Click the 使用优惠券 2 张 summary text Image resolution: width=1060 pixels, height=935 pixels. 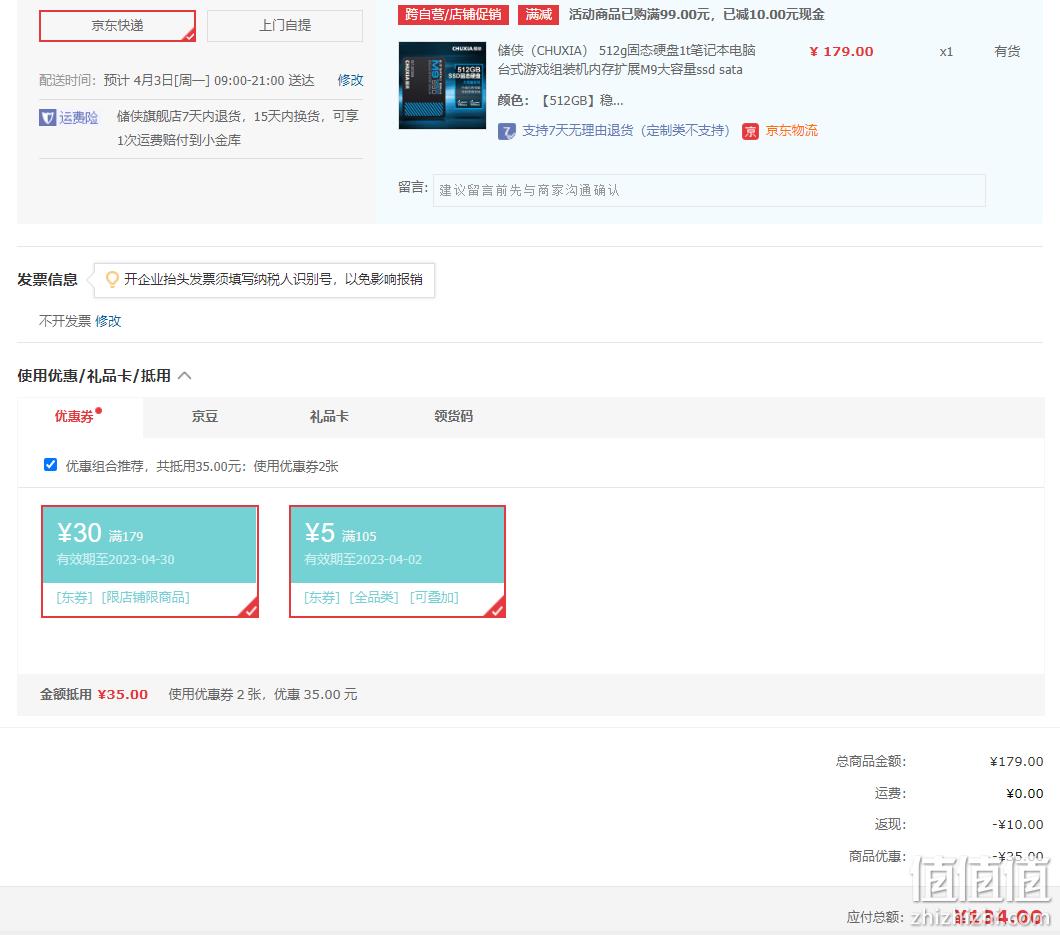pyautogui.click(x=263, y=694)
